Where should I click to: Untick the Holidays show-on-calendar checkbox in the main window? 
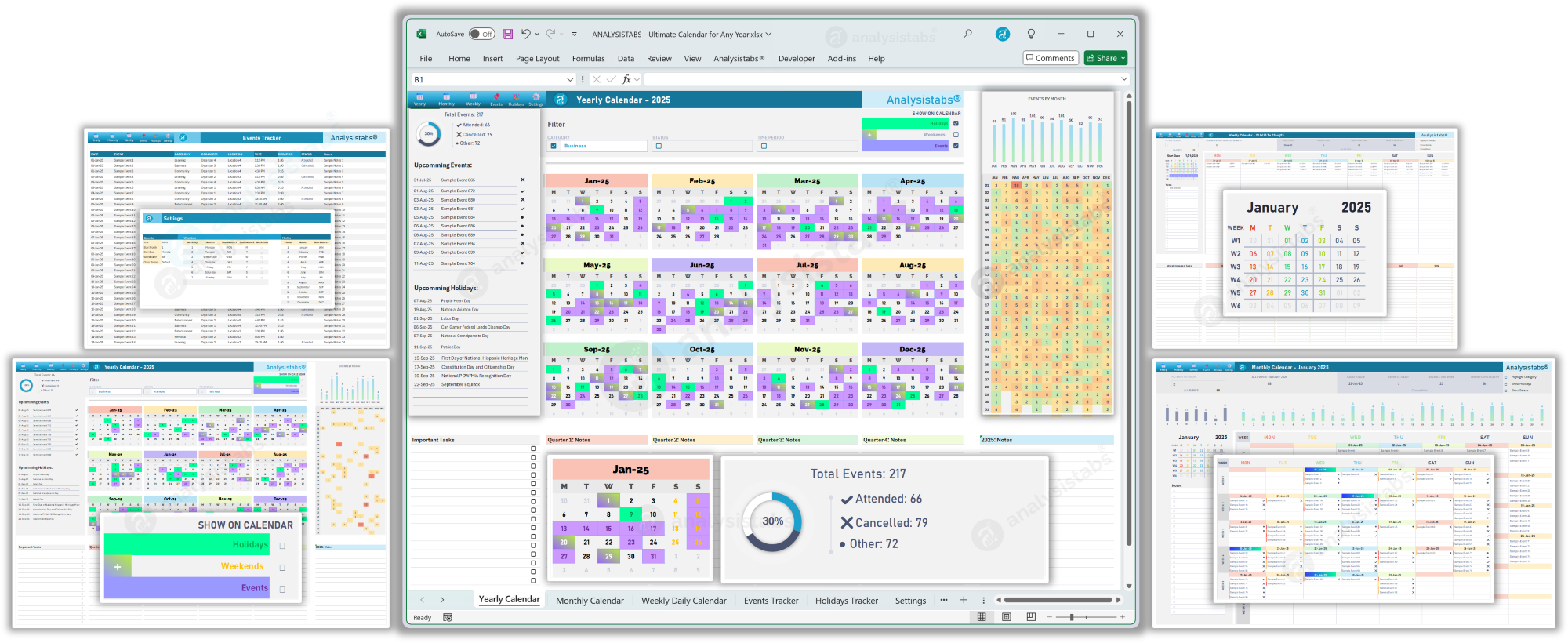pos(956,123)
